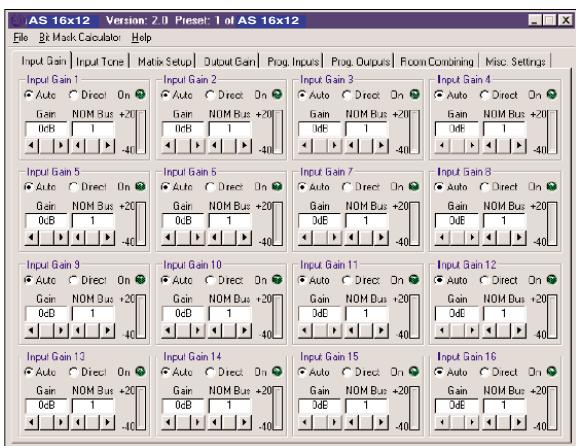This screenshot has width=576, height=446.
Task: Switch to the Matrix Setup tab
Action: [165, 62]
